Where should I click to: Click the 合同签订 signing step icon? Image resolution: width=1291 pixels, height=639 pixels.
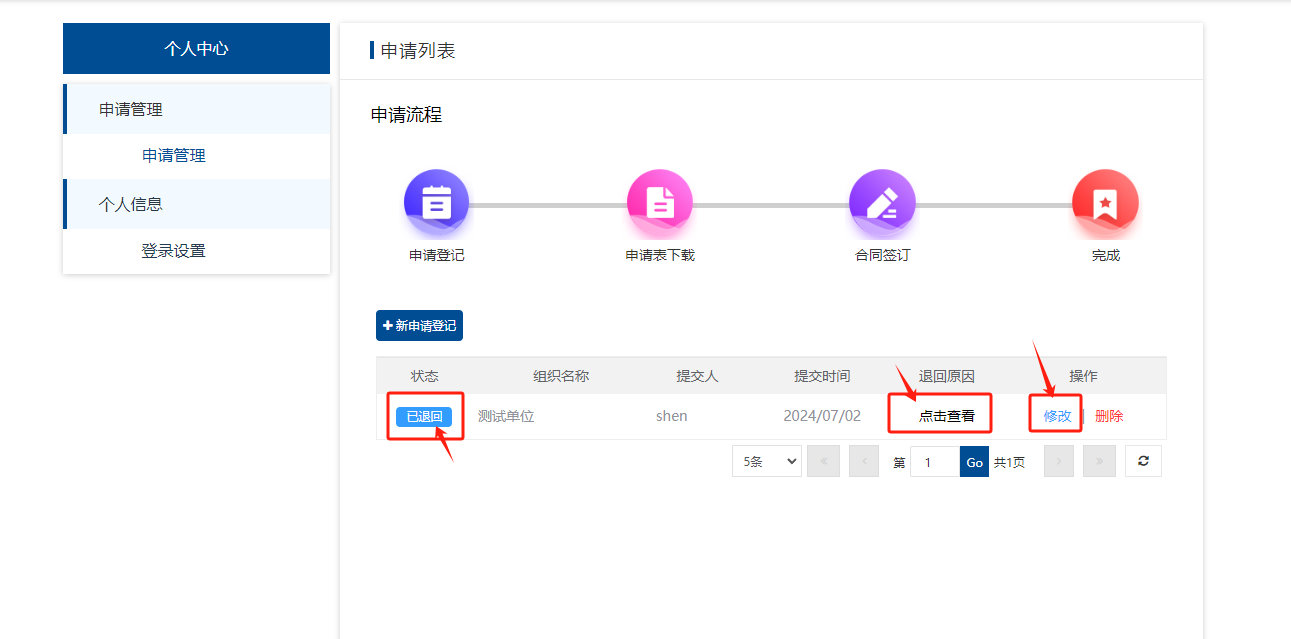point(882,202)
